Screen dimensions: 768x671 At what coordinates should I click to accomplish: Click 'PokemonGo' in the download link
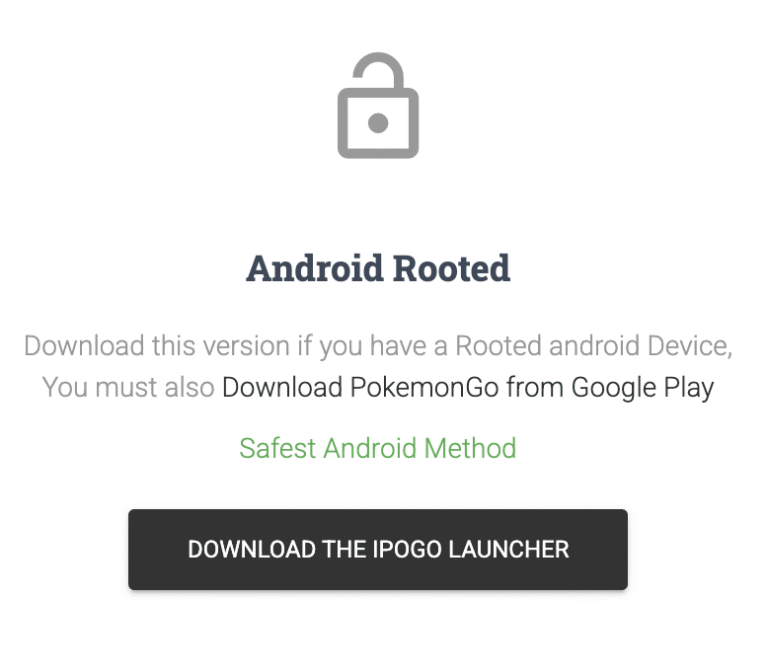pyautogui.click(x=424, y=387)
